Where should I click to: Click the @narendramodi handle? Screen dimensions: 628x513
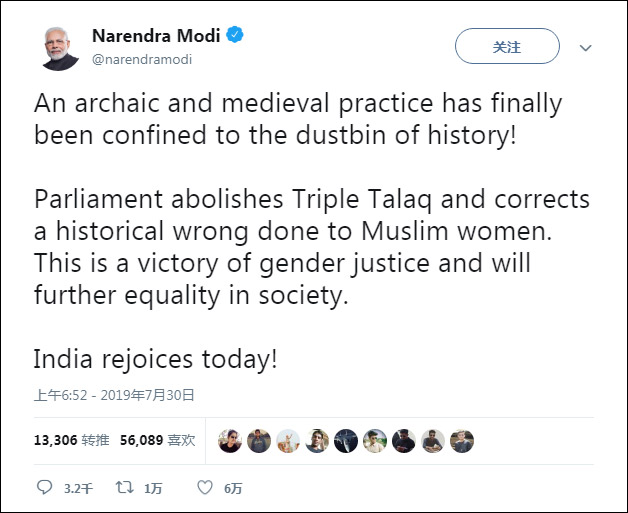[142, 59]
